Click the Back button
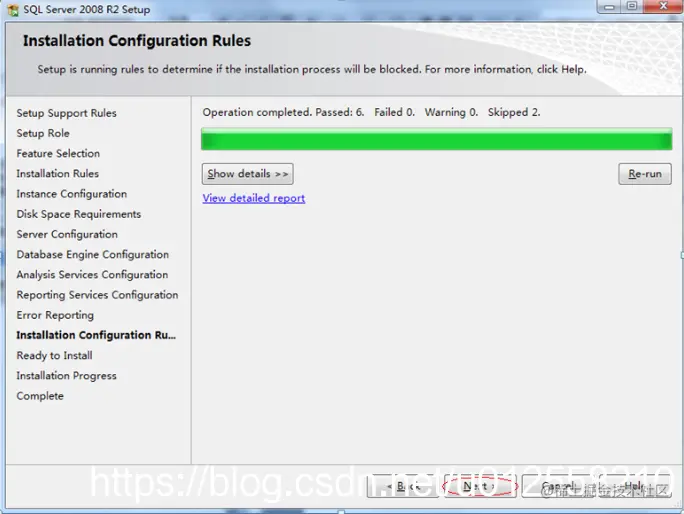 tap(403, 486)
